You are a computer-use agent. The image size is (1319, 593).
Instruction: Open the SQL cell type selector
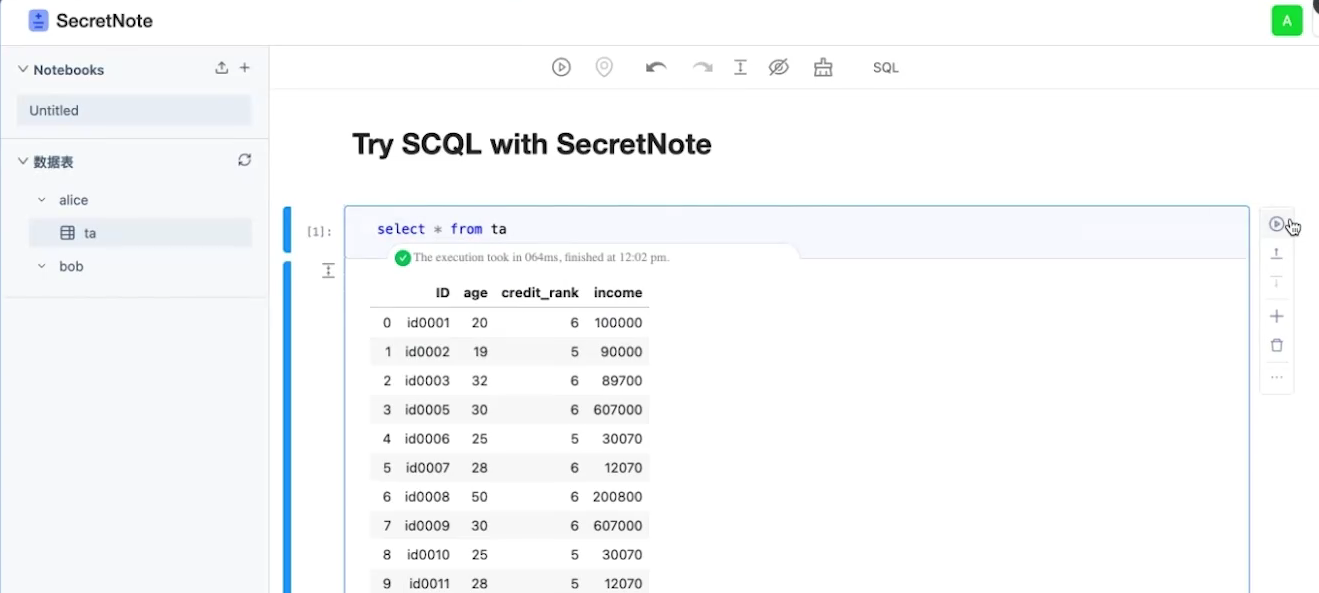point(885,68)
